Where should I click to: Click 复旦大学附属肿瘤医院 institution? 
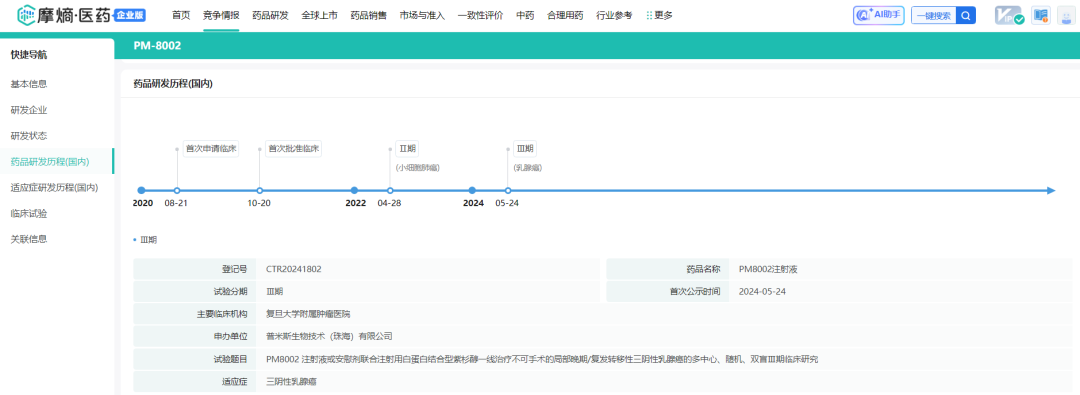click(308, 314)
